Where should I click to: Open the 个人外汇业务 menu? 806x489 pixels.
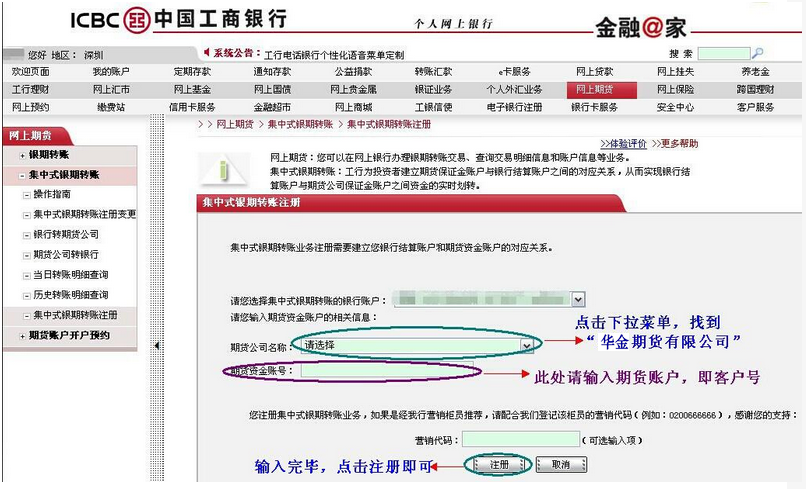[x=514, y=89]
